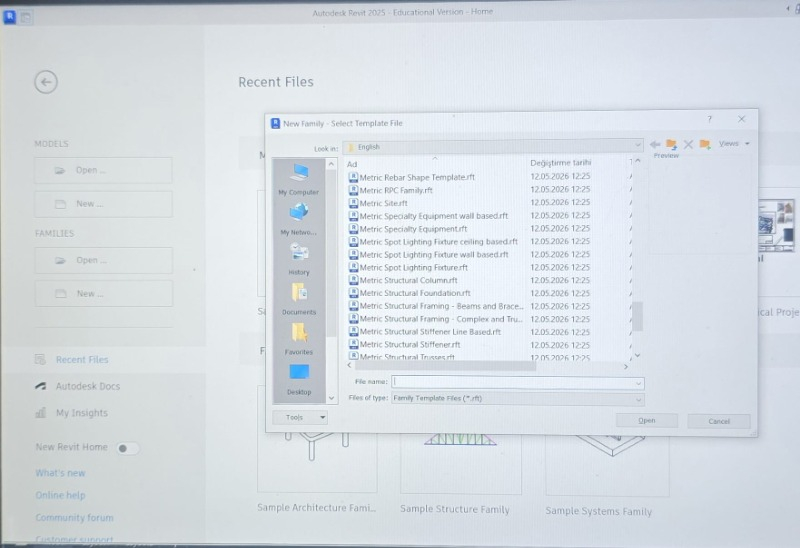Click Models Open button
The width and height of the screenshot is (800, 548).
point(103,170)
